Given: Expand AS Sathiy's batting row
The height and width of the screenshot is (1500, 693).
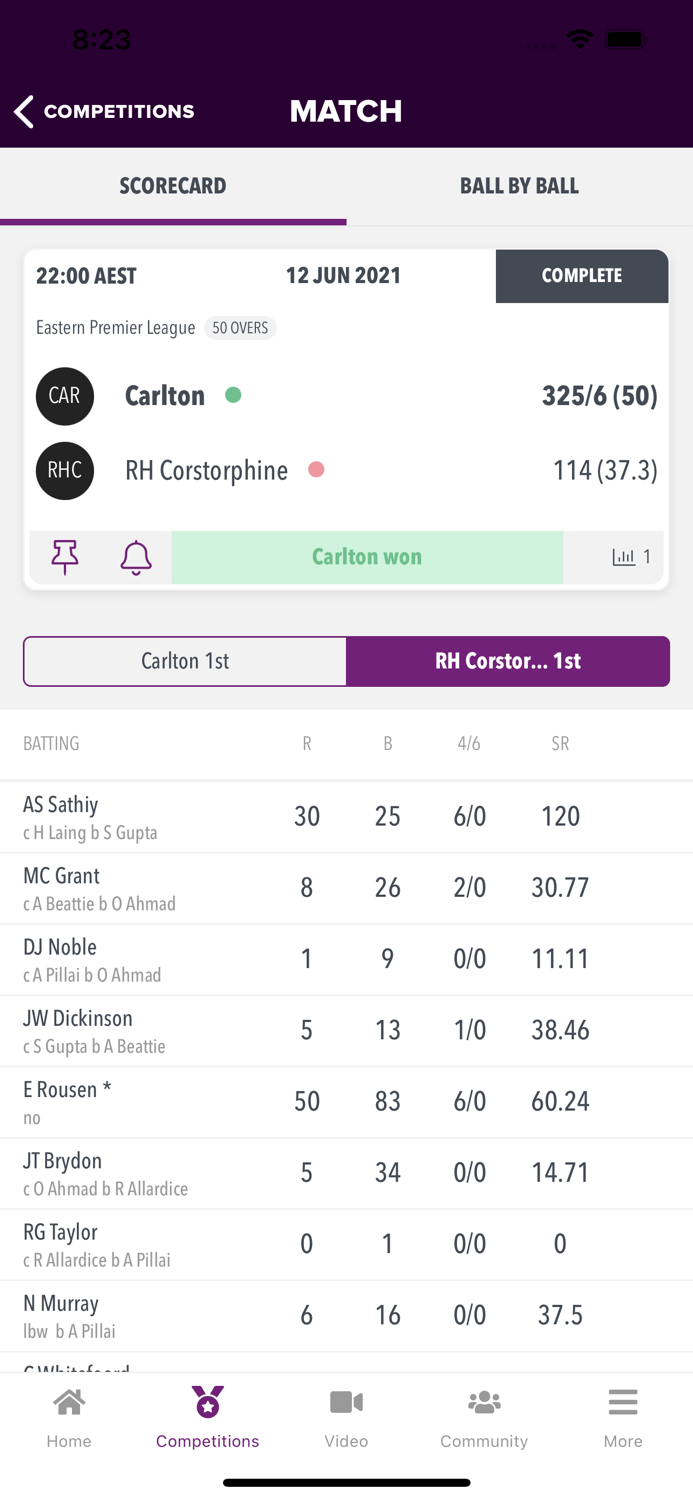Looking at the screenshot, I should coord(346,816).
